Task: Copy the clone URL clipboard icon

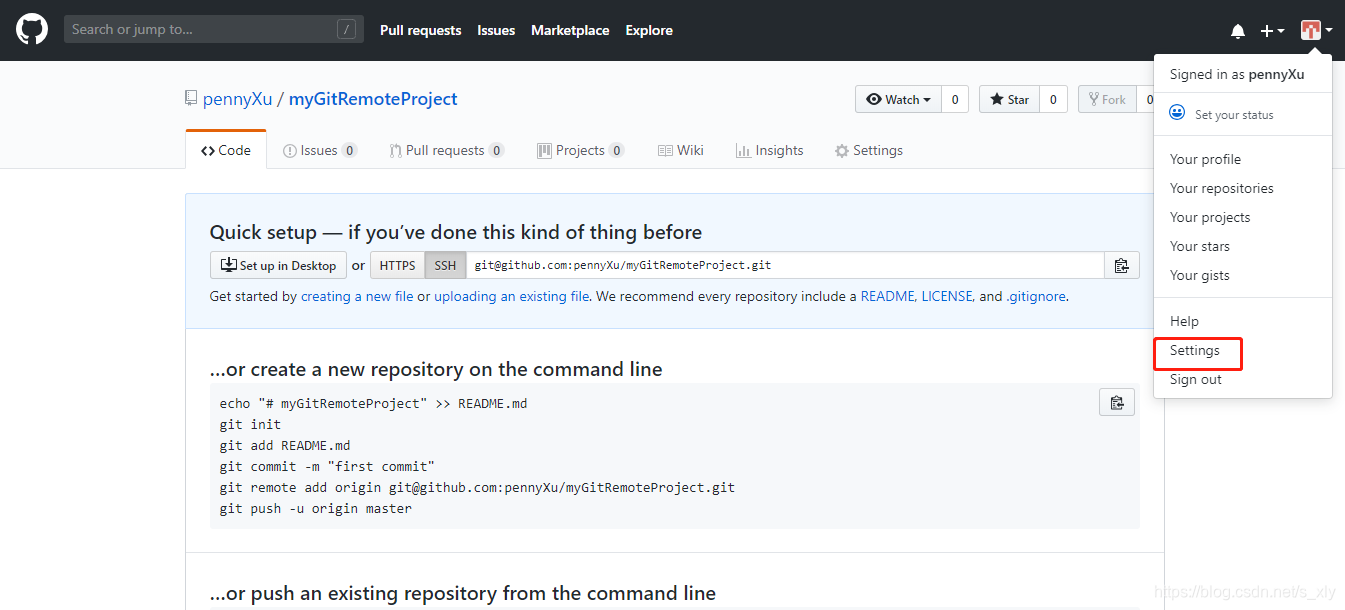Action: [x=1121, y=265]
